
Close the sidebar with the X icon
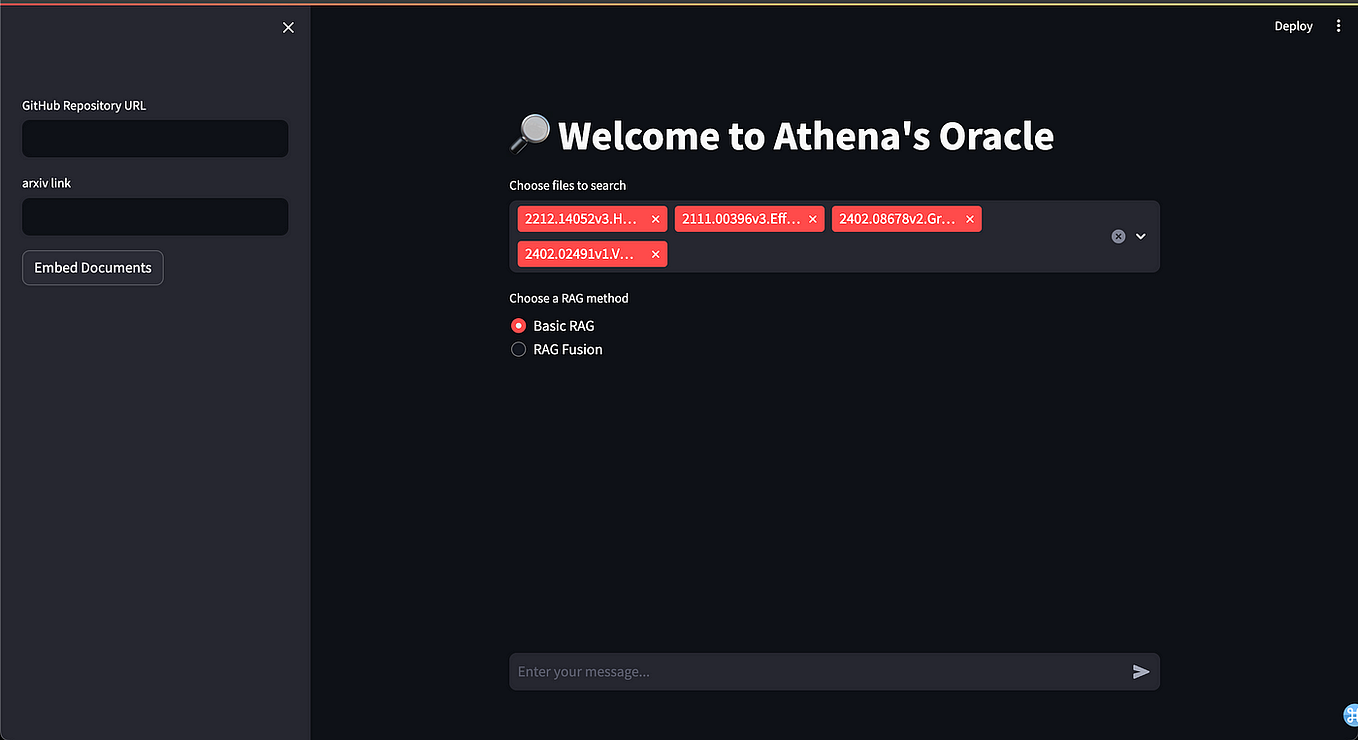click(x=288, y=28)
